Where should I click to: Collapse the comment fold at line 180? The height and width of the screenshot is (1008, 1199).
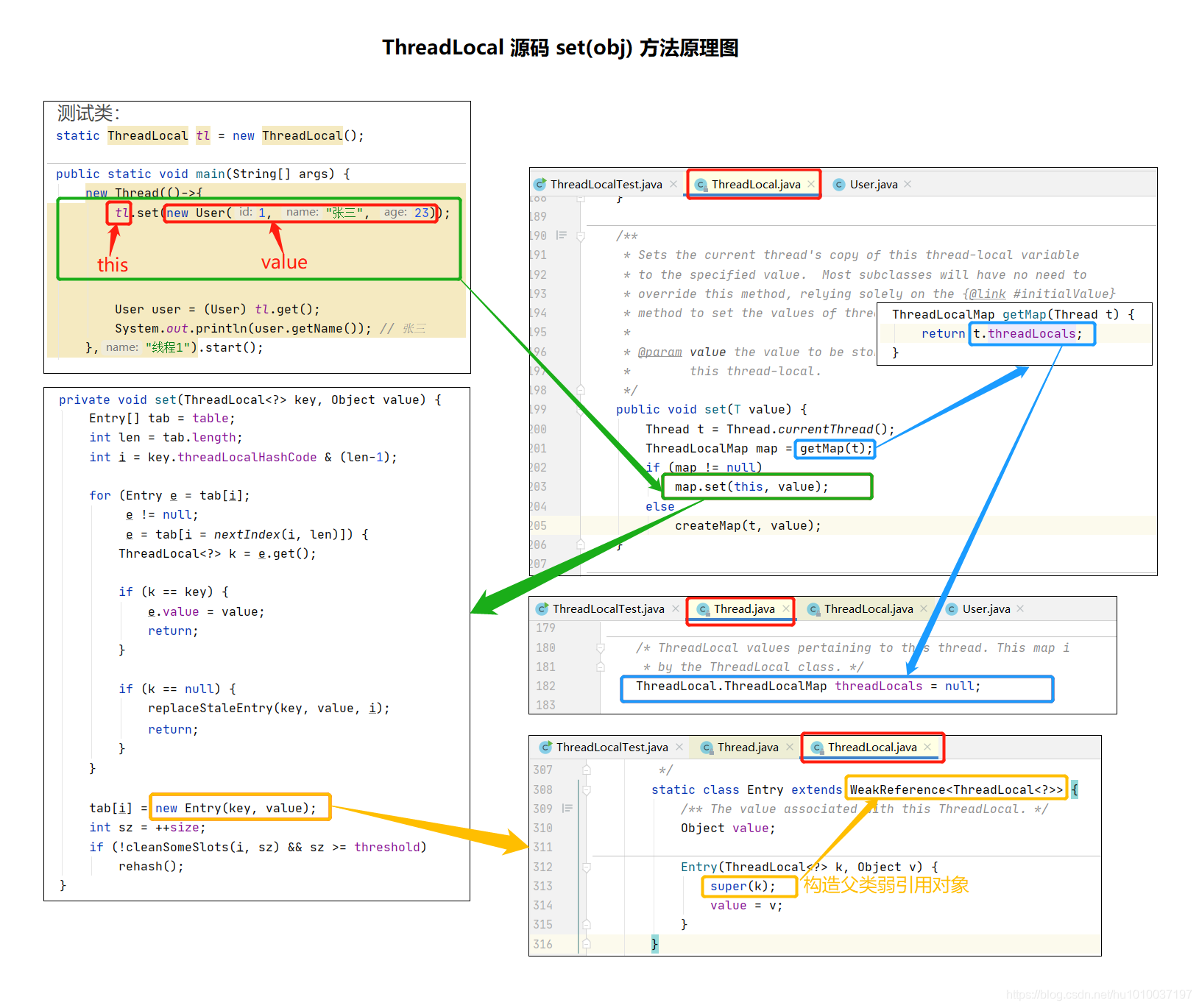coord(601,648)
